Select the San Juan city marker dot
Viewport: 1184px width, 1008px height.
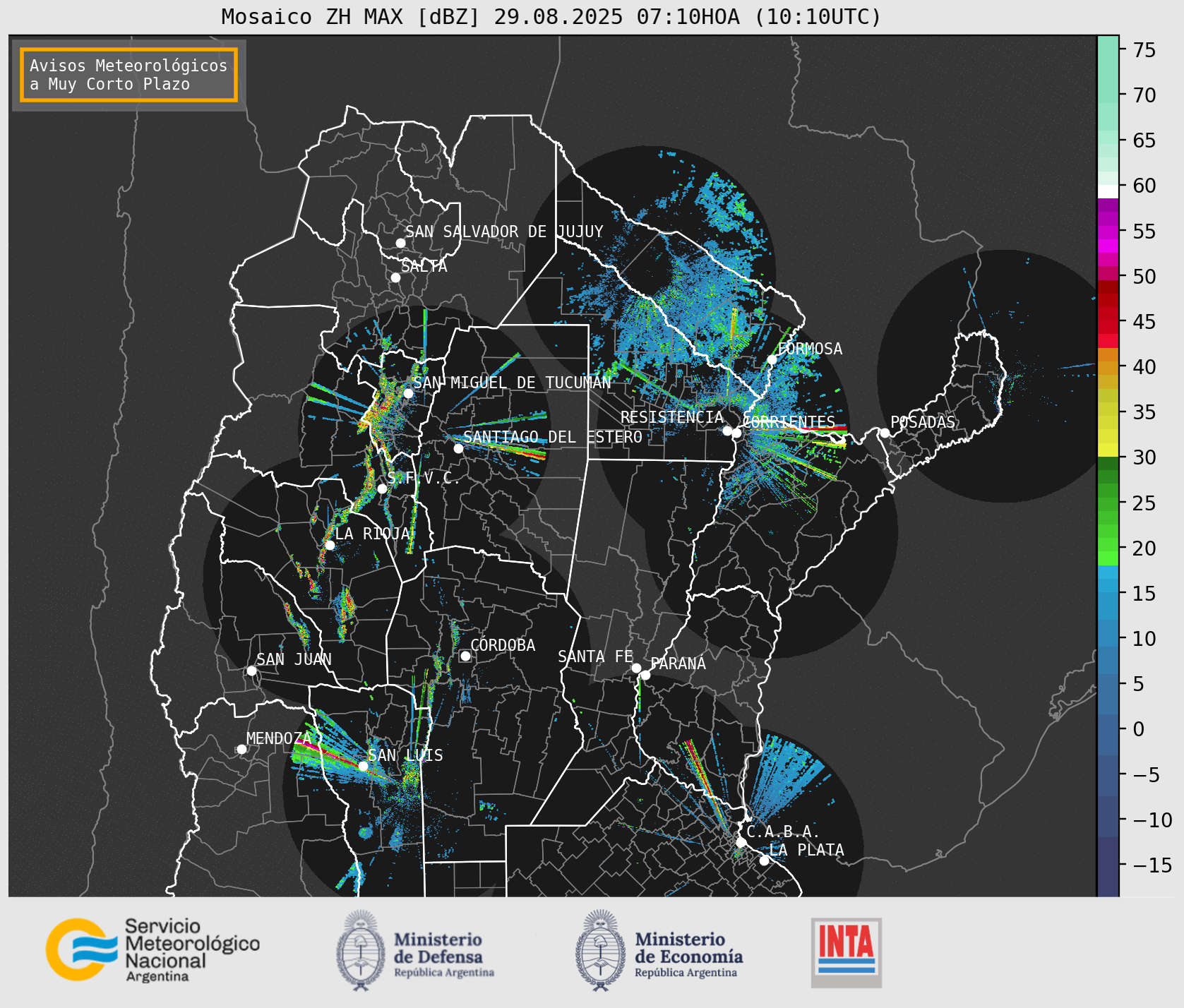coord(251,671)
